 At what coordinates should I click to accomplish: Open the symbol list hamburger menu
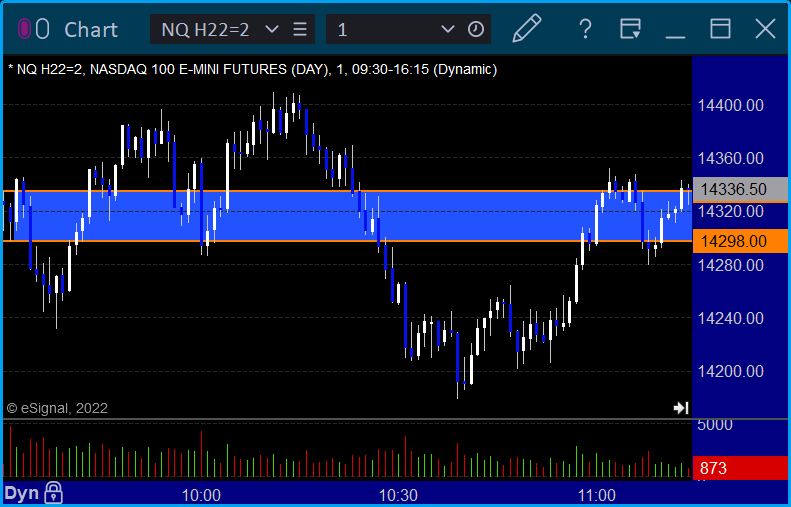[x=300, y=29]
